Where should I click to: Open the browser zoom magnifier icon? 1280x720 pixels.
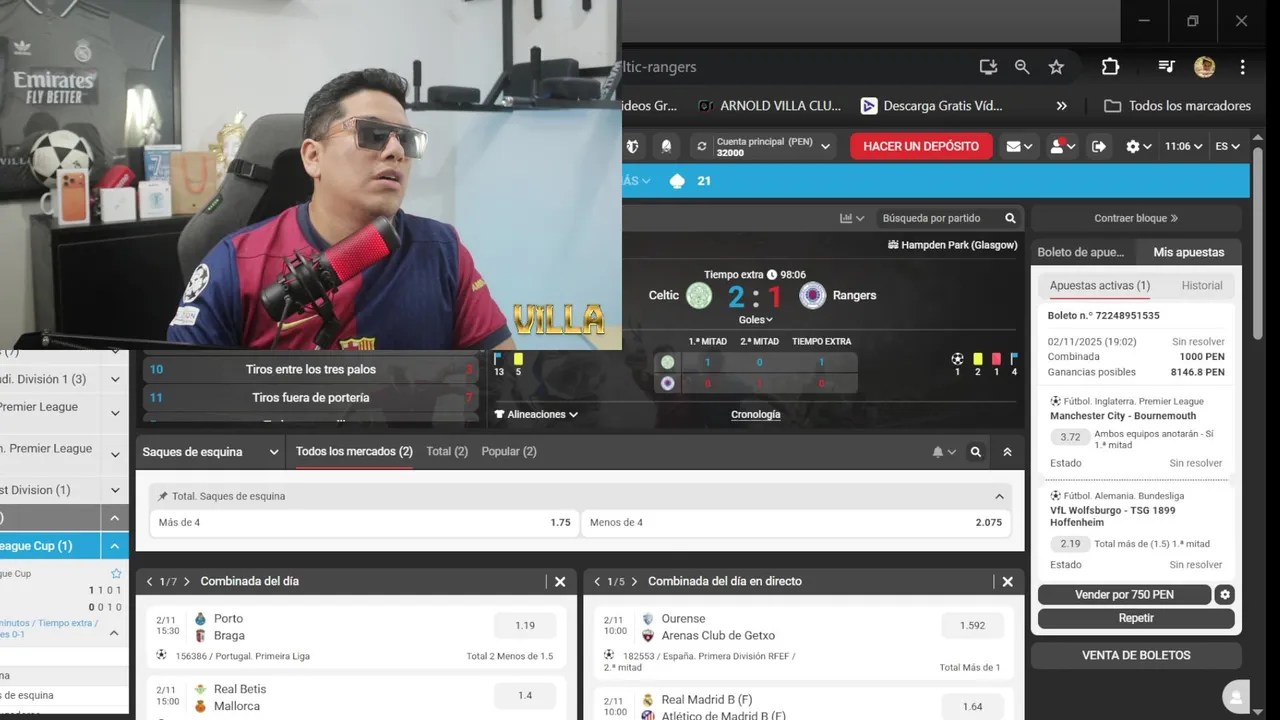(x=1022, y=67)
